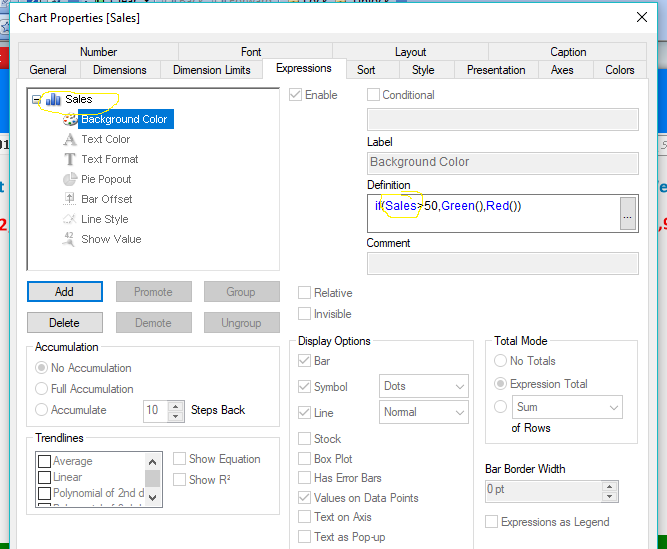Click the Line Style icon
This screenshot has width=667, height=549.
(x=70, y=220)
